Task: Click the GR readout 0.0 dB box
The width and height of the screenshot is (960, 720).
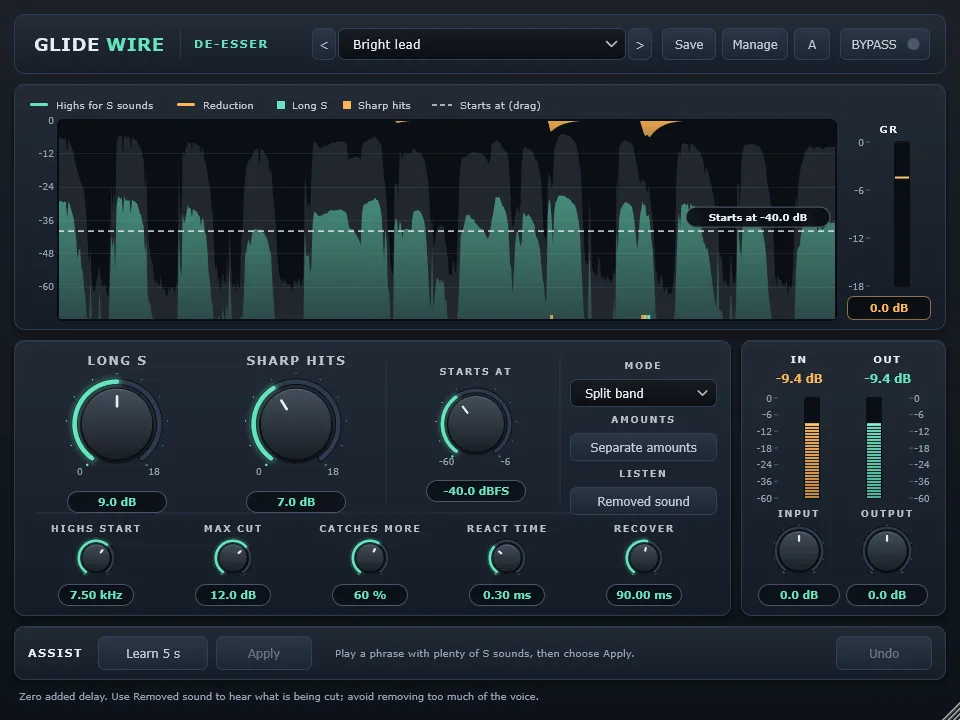Action: pyautogui.click(x=888, y=308)
